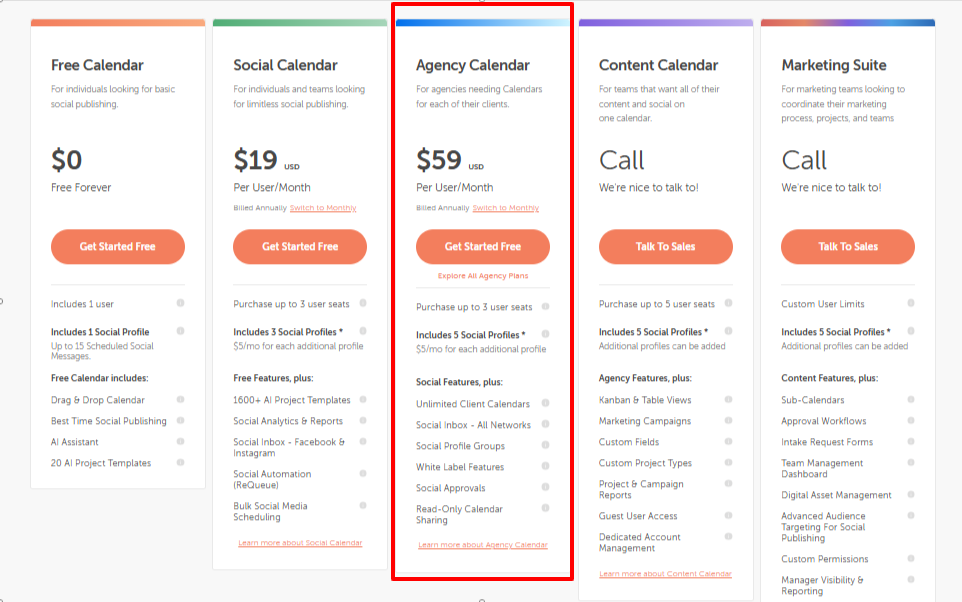Screen dimensions: 962x602
Task: Click Get Started Free under Social Calendar
Action: pos(300,247)
